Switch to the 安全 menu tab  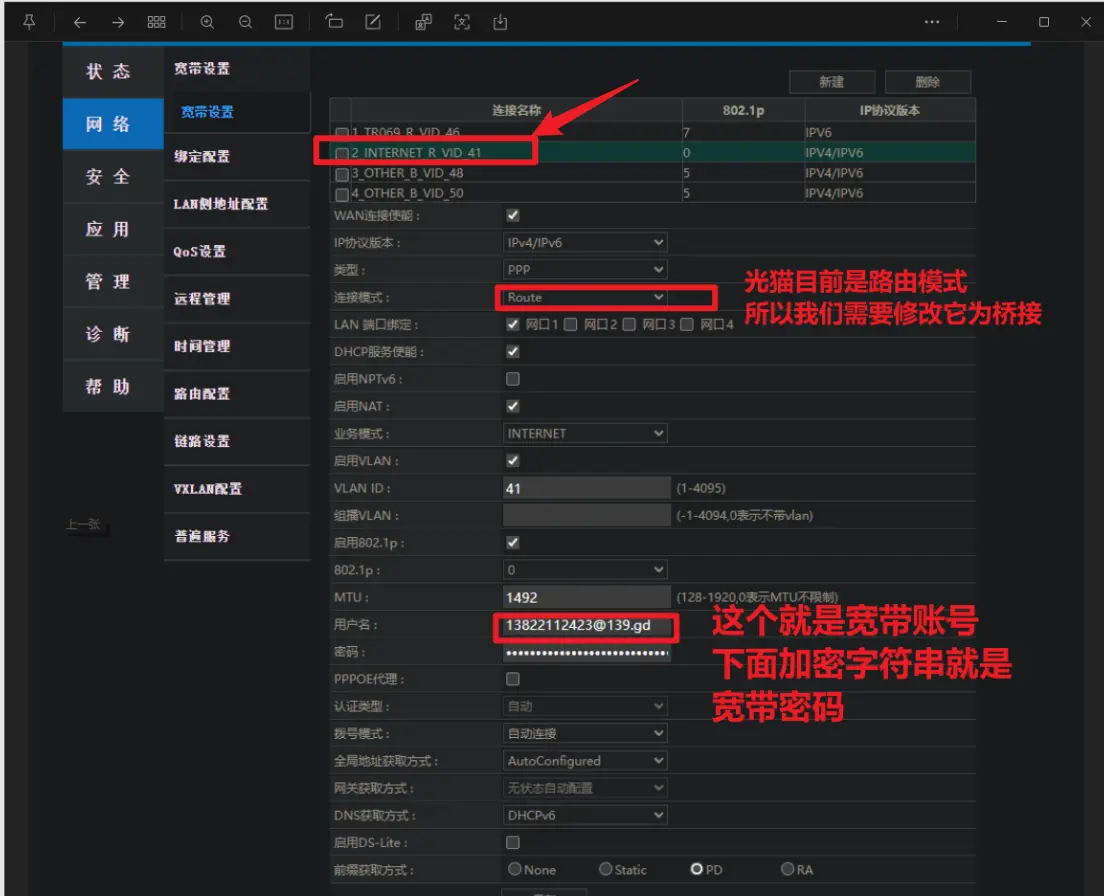point(108,177)
